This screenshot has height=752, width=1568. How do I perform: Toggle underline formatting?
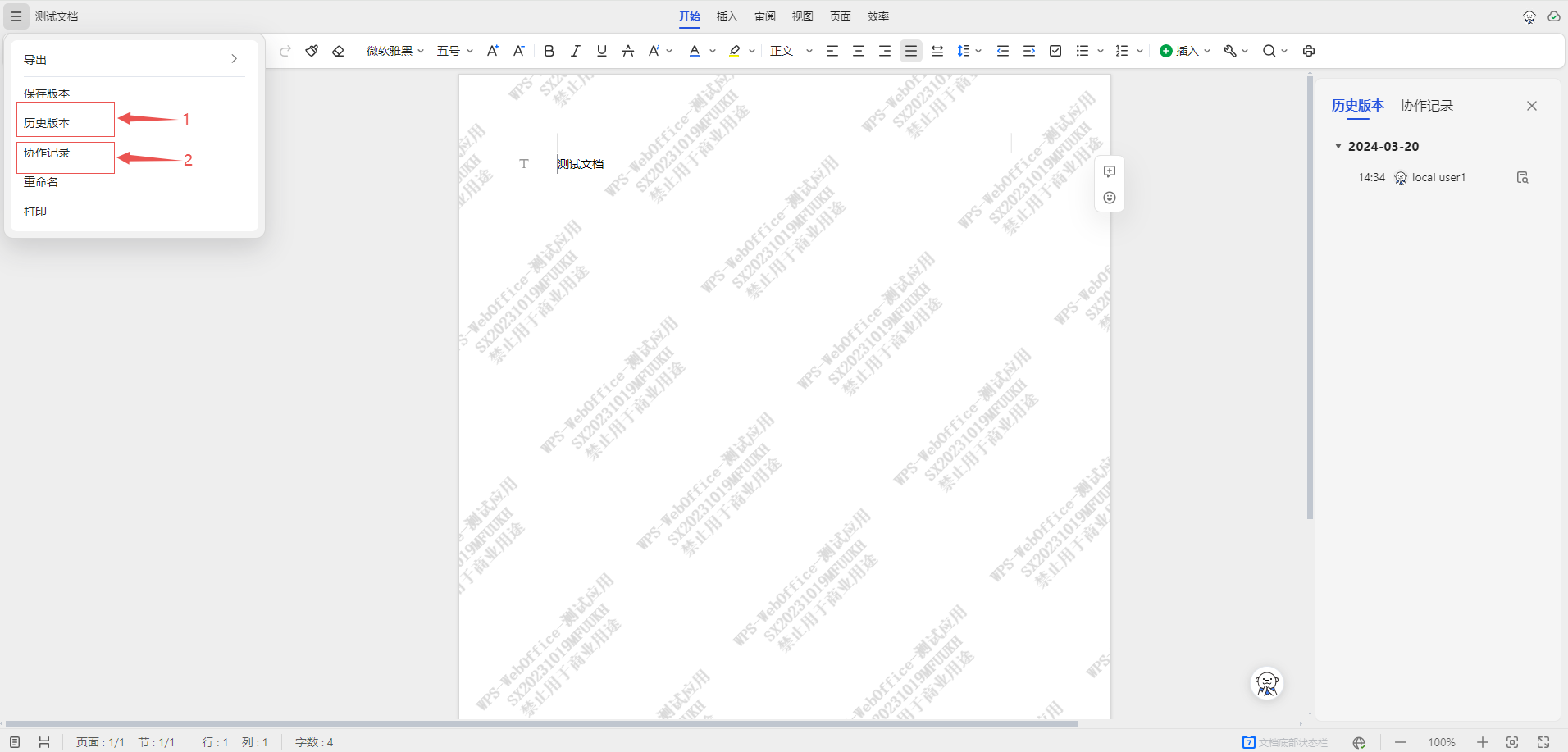click(x=602, y=51)
